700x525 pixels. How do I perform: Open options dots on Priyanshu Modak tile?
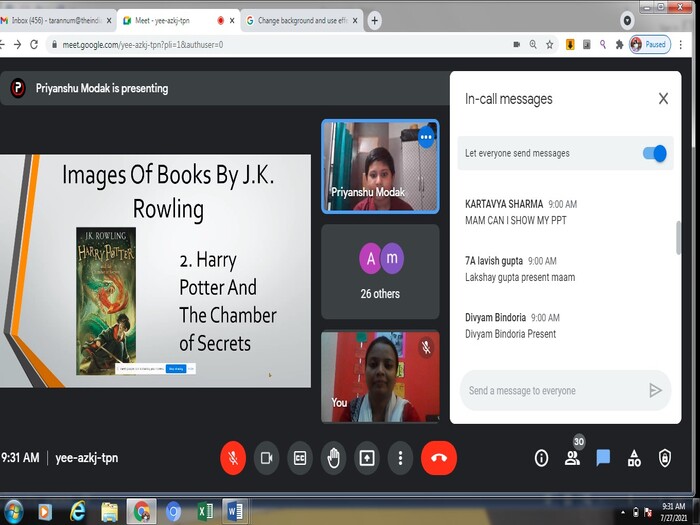[426, 137]
